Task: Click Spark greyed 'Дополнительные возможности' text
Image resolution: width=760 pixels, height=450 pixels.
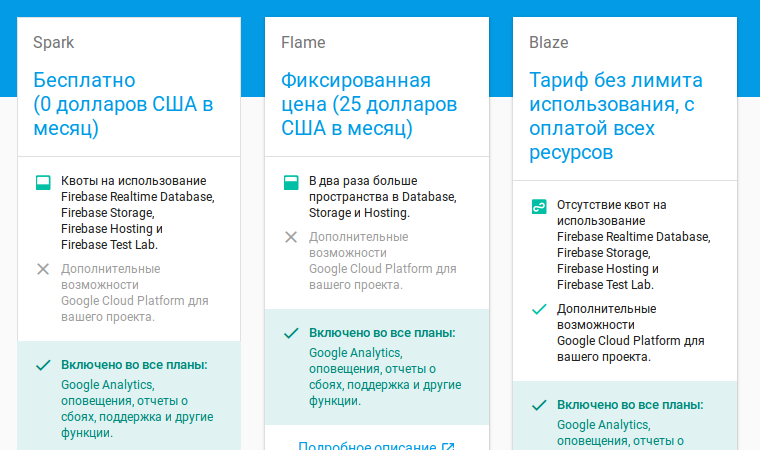Action: coord(134,293)
